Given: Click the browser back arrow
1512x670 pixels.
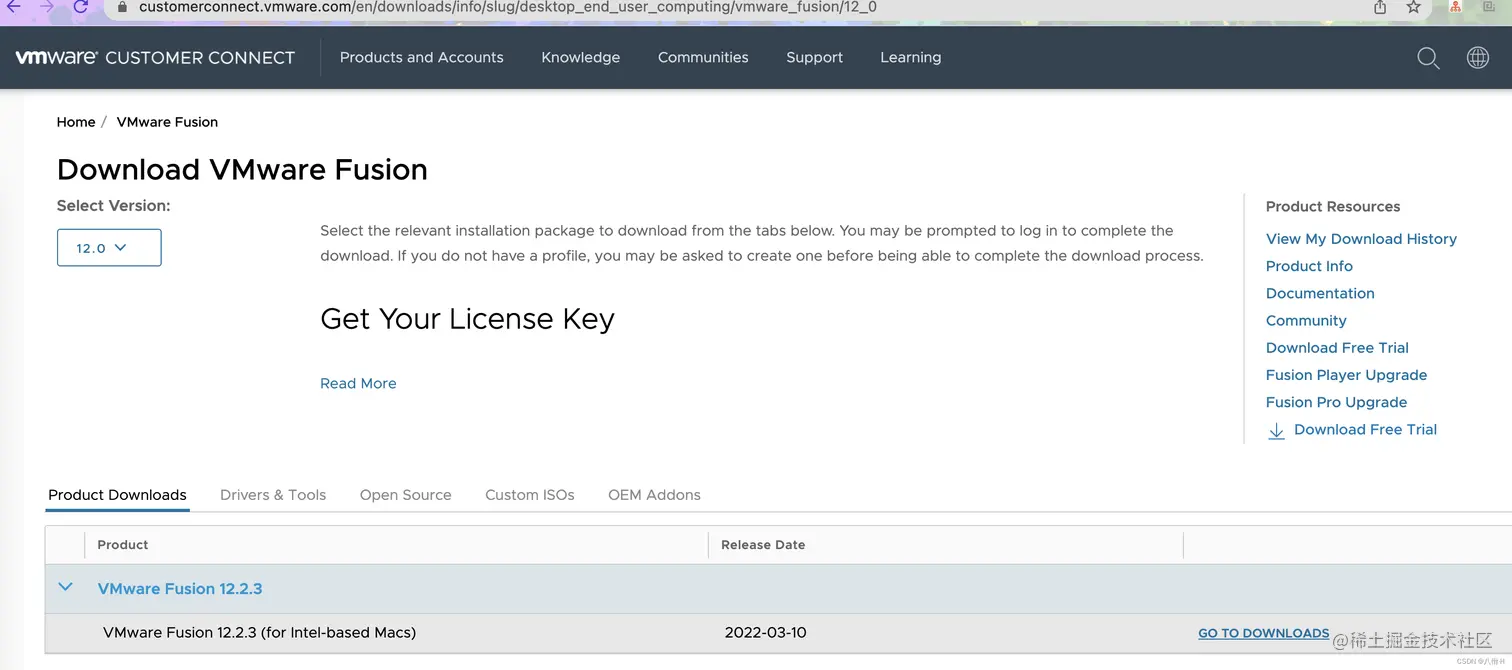Looking at the screenshot, I should tap(13, 7).
